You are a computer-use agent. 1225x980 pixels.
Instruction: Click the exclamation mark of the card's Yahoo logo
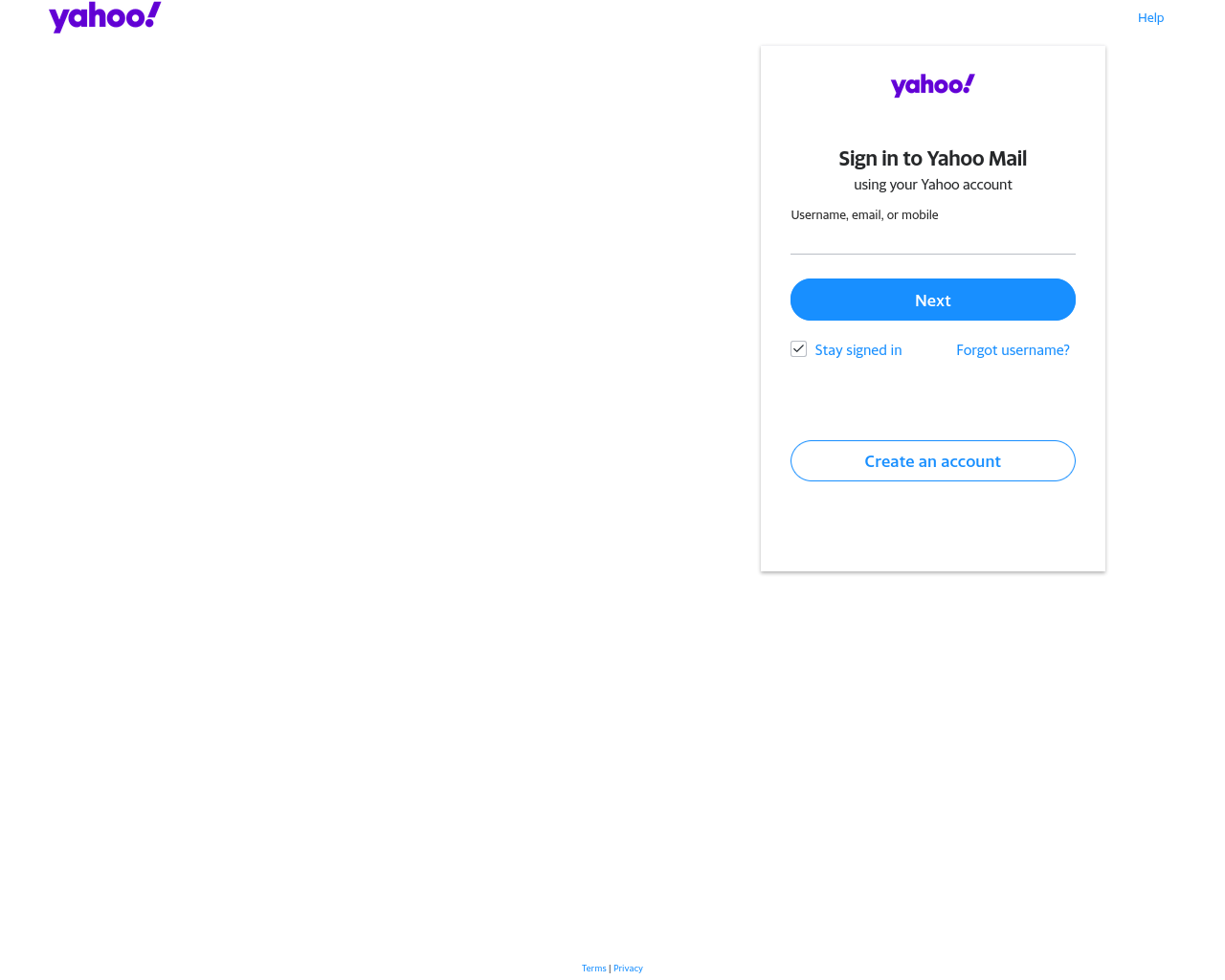[x=969, y=83]
